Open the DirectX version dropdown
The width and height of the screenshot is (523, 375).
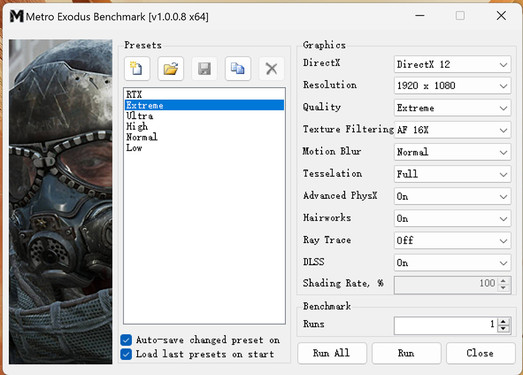pyautogui.click(x=452, y=64)
